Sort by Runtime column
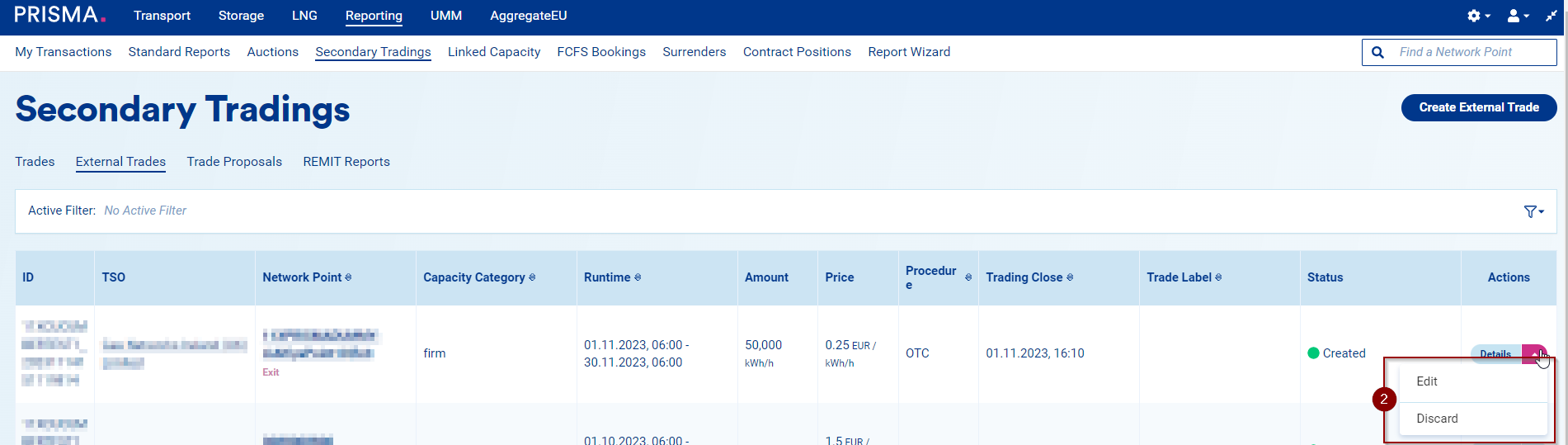Screen dimensions: 1568x445 point(638,277)
